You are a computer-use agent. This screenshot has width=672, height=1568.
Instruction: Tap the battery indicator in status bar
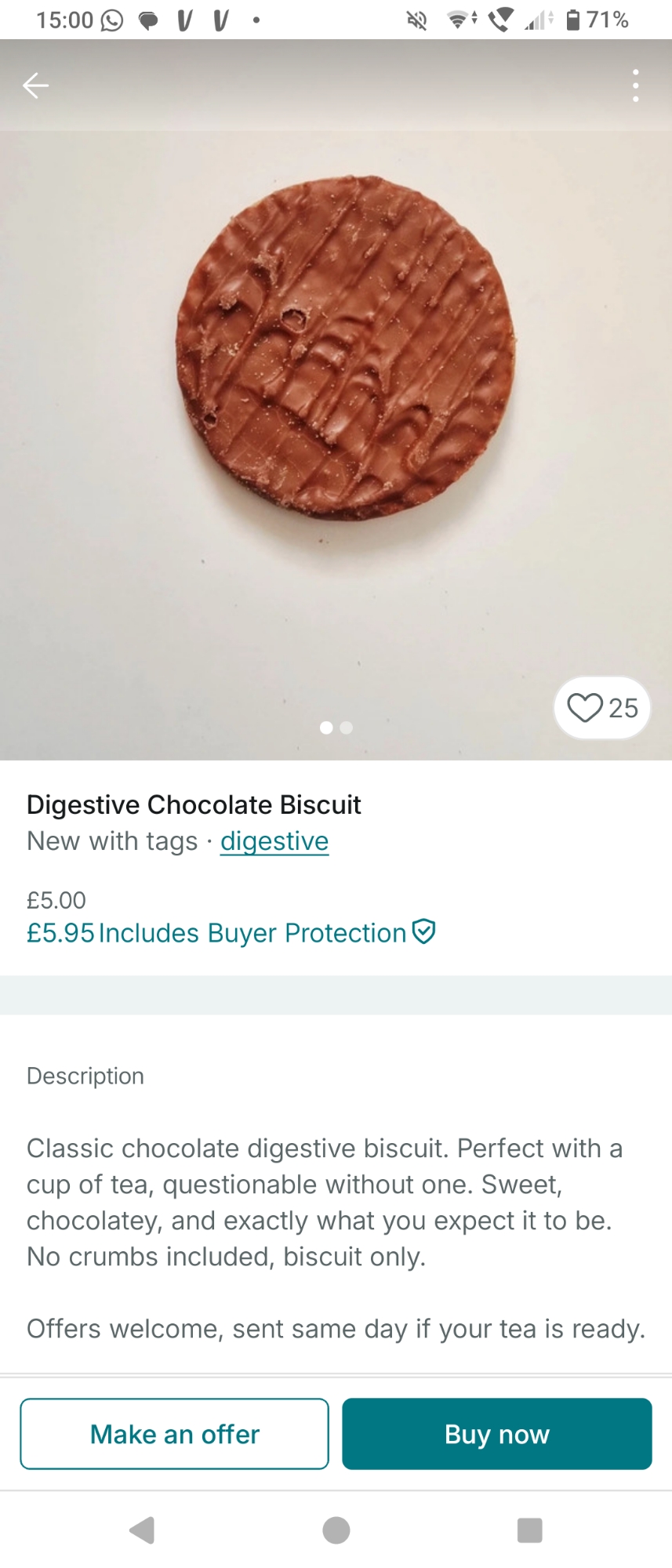click(573, 20)
